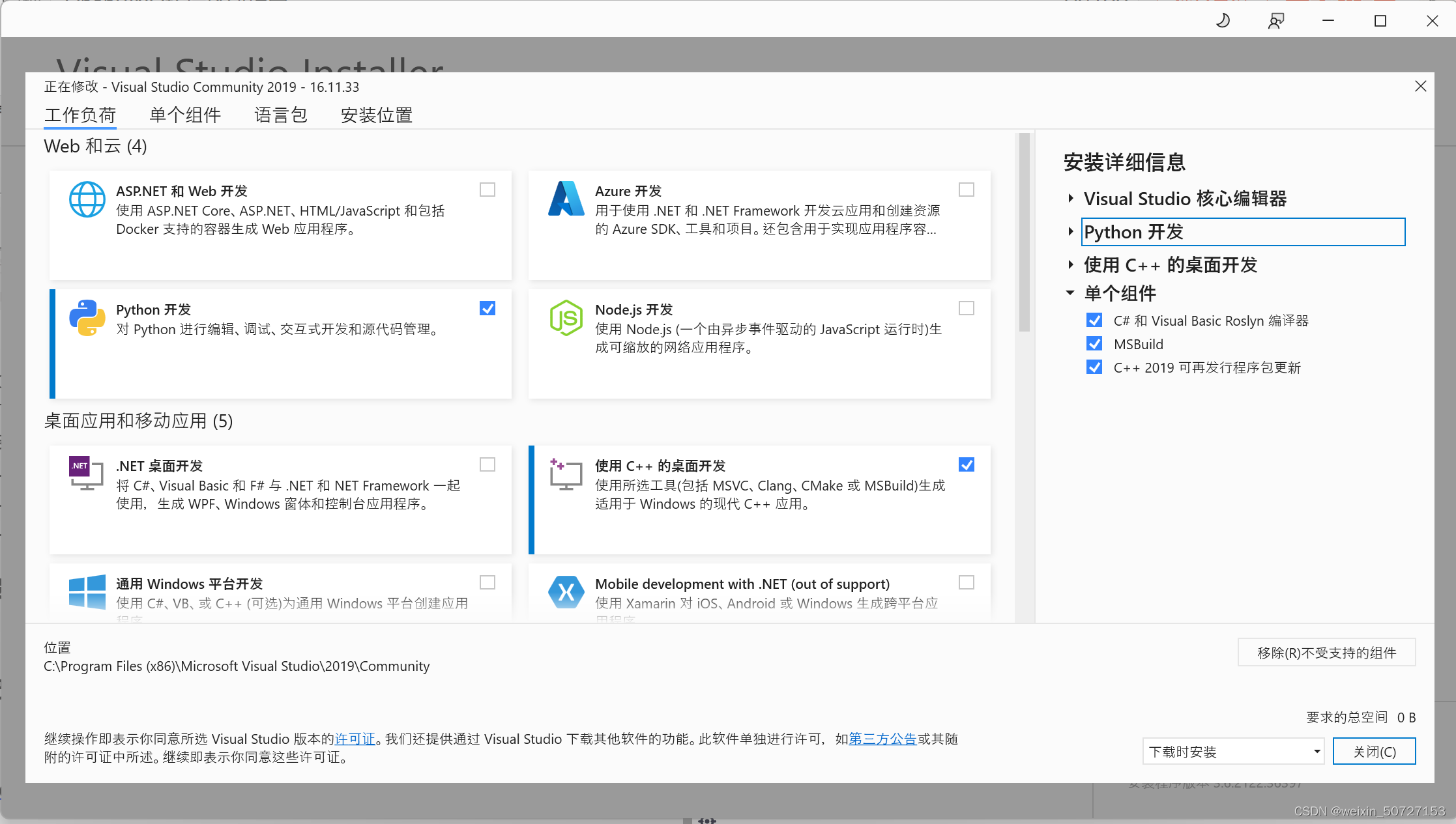This screenshot has width=1456, height=824.
Task: Maximize the Visual Studio Installer window
Action: [x=1380, y=21]
